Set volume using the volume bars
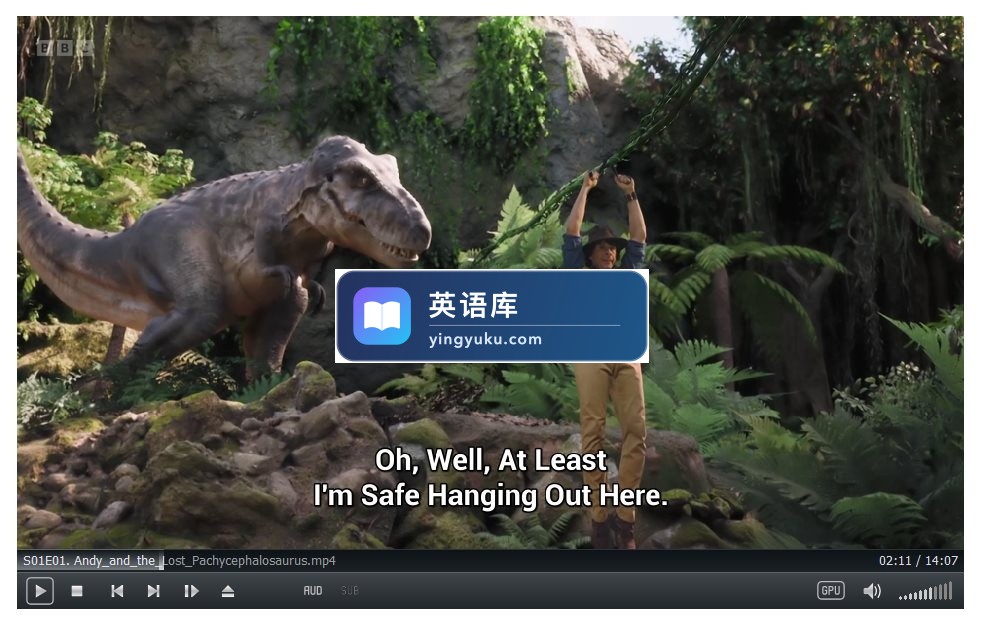 point(926,591)
